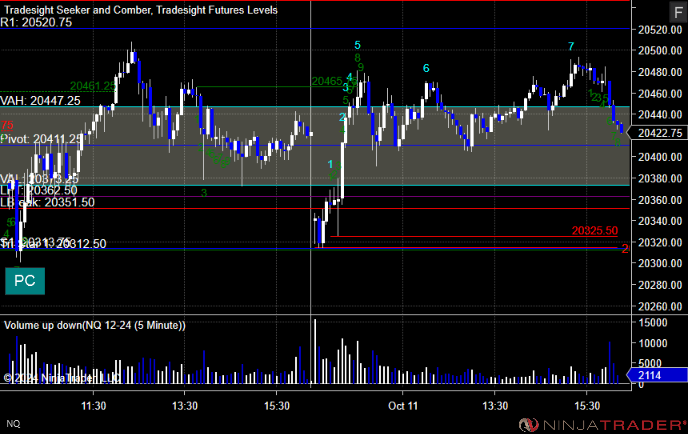Click the 20500.00 price axis label
The image size is (688, 434).
tap(660, 51)
